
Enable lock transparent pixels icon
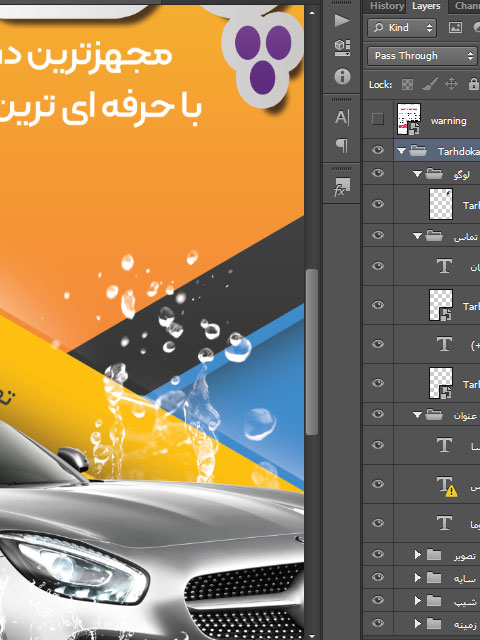click(x=407, y=84)
